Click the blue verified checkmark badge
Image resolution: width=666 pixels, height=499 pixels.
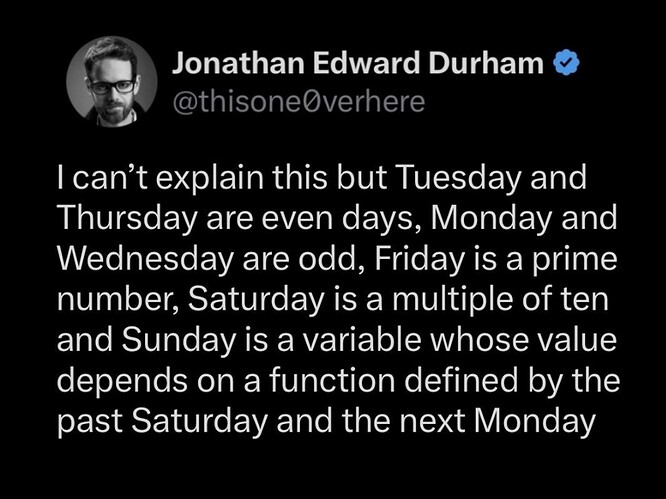tap(566, 64)
